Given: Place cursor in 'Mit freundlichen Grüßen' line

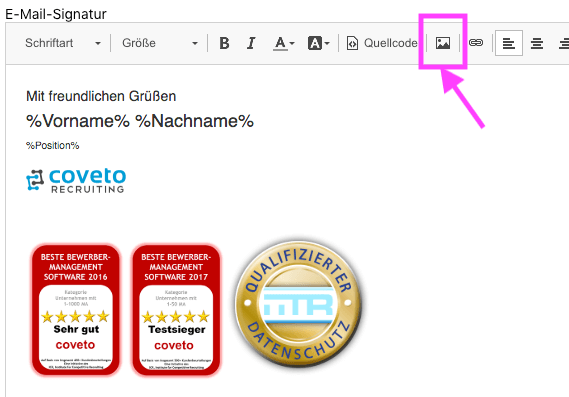Looking at the screenshot, I should point(101,97).
